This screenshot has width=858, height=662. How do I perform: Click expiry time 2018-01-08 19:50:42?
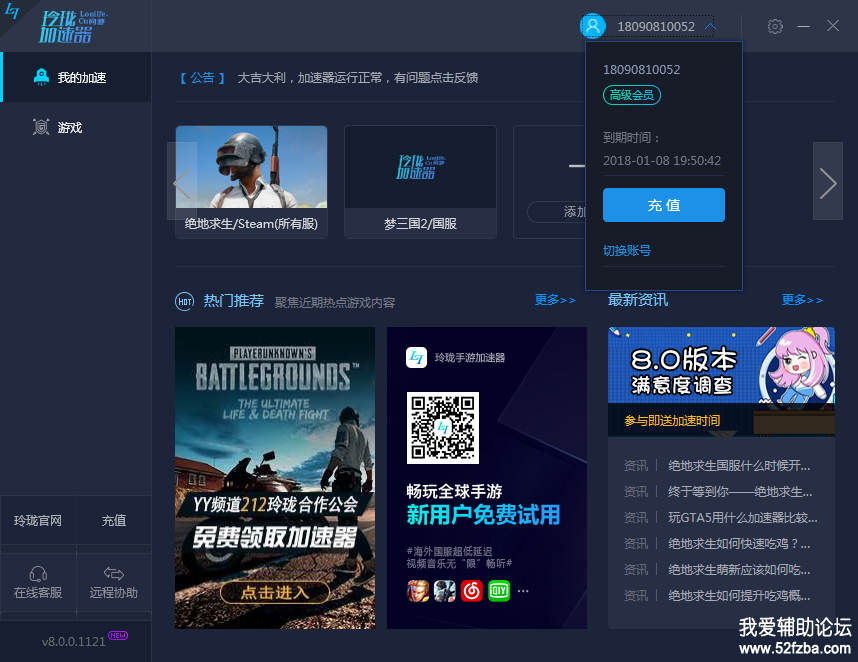point(662,160)
